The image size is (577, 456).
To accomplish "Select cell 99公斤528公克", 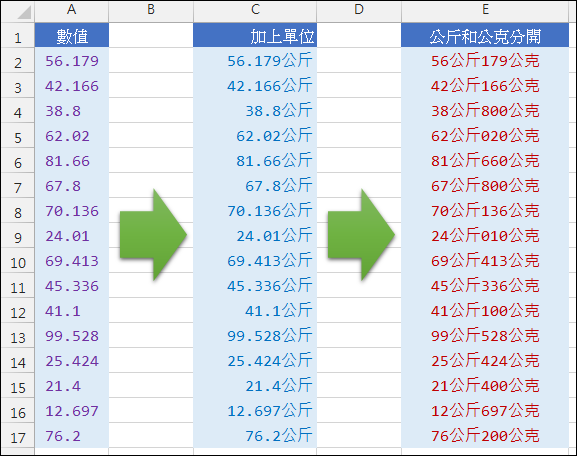I will [x=485, y=336].
